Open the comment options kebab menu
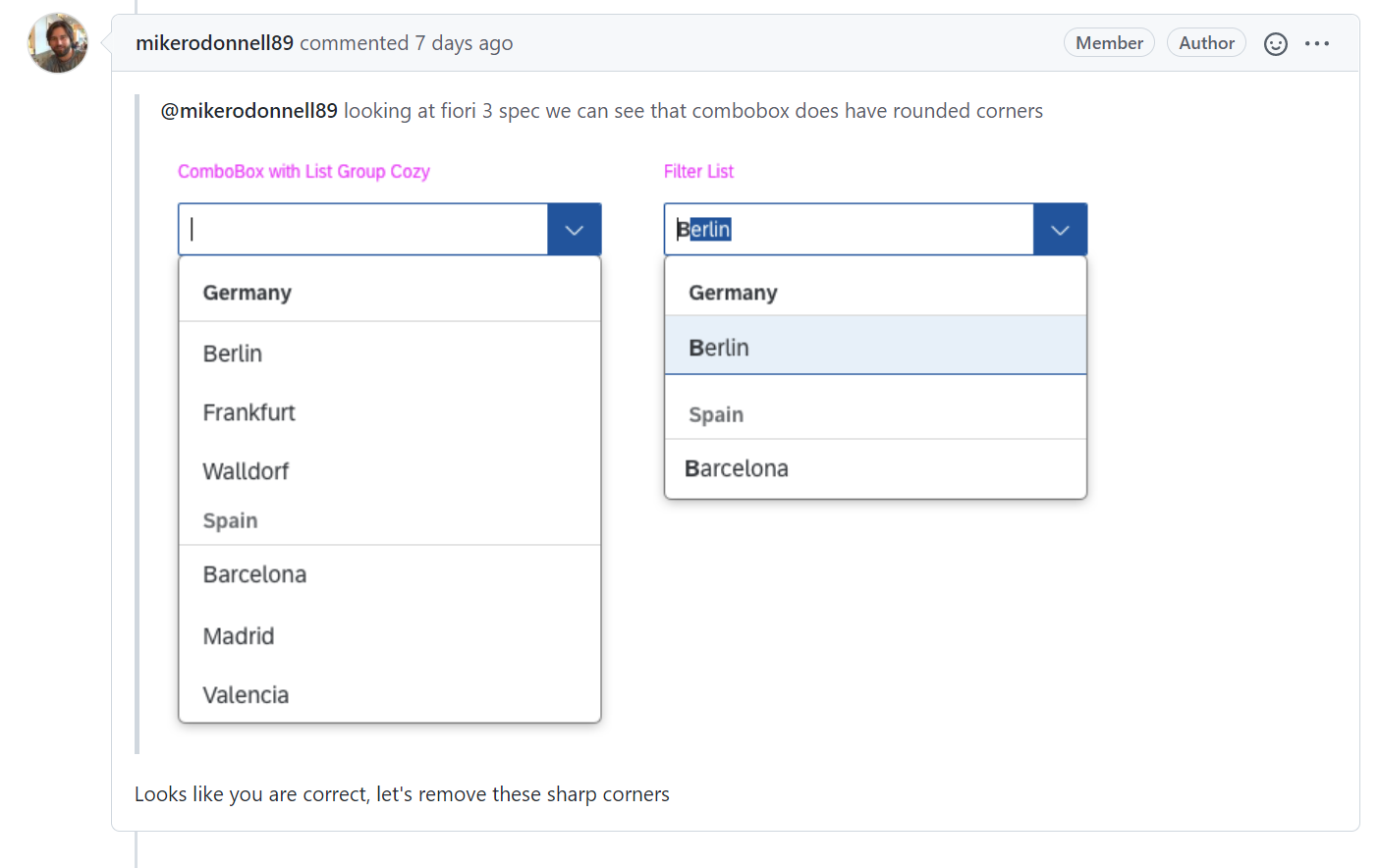1380x868 pixels. click(1317, 43)
